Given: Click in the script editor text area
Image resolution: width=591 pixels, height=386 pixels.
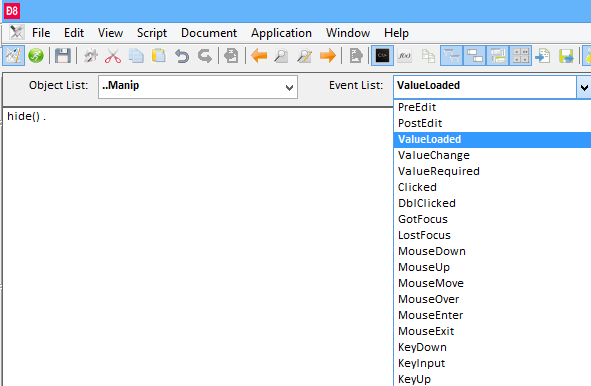Looking at the screenshot, I should [198, 247].
